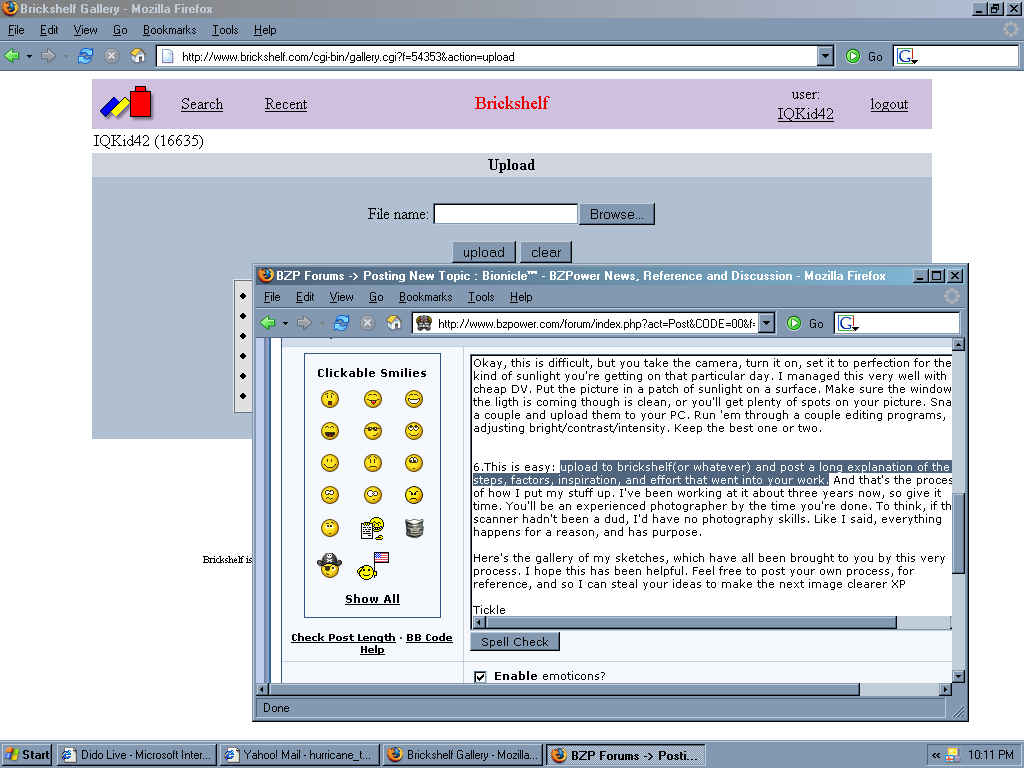The image size is (1024, 768).
Task: Open File menu in BZP Forums window
Action: [x=272, y=297]
